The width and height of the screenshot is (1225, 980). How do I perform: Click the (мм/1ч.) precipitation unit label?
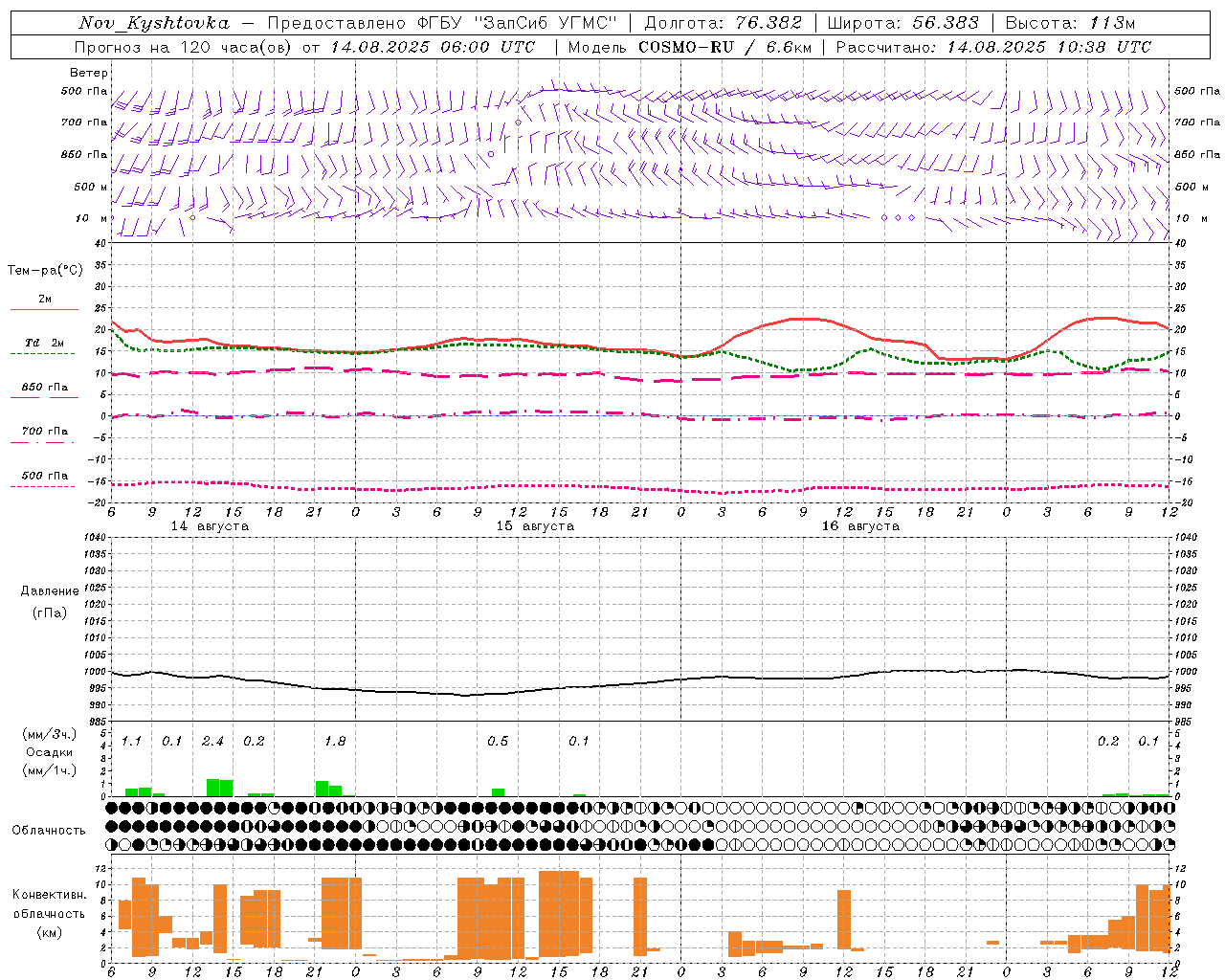coord(50,770)
